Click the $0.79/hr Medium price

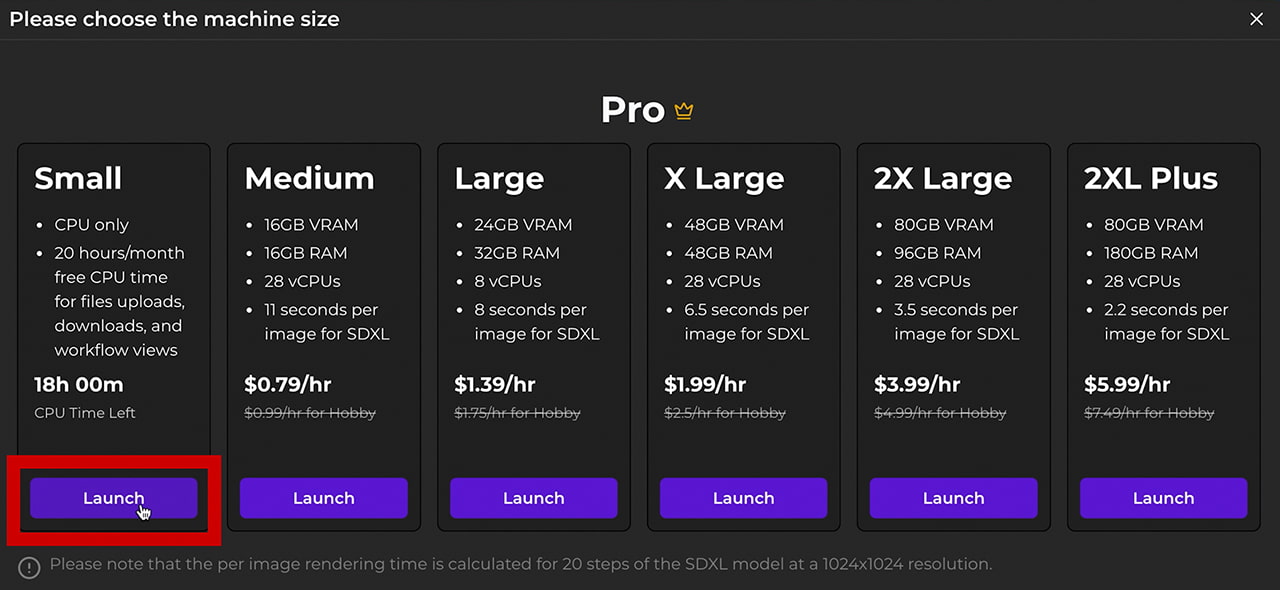[x=288, y=385]
